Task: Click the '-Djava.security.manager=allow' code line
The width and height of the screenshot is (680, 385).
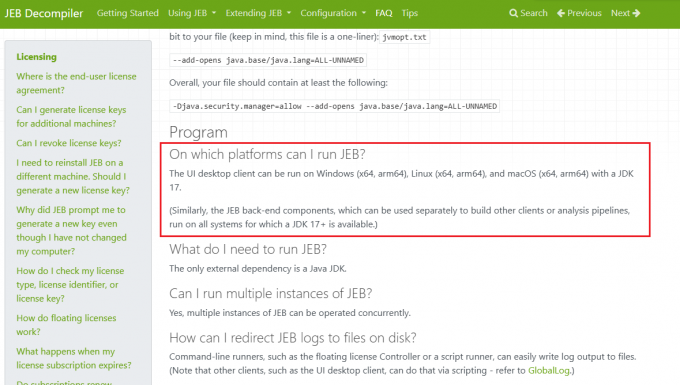Action: 334,106
